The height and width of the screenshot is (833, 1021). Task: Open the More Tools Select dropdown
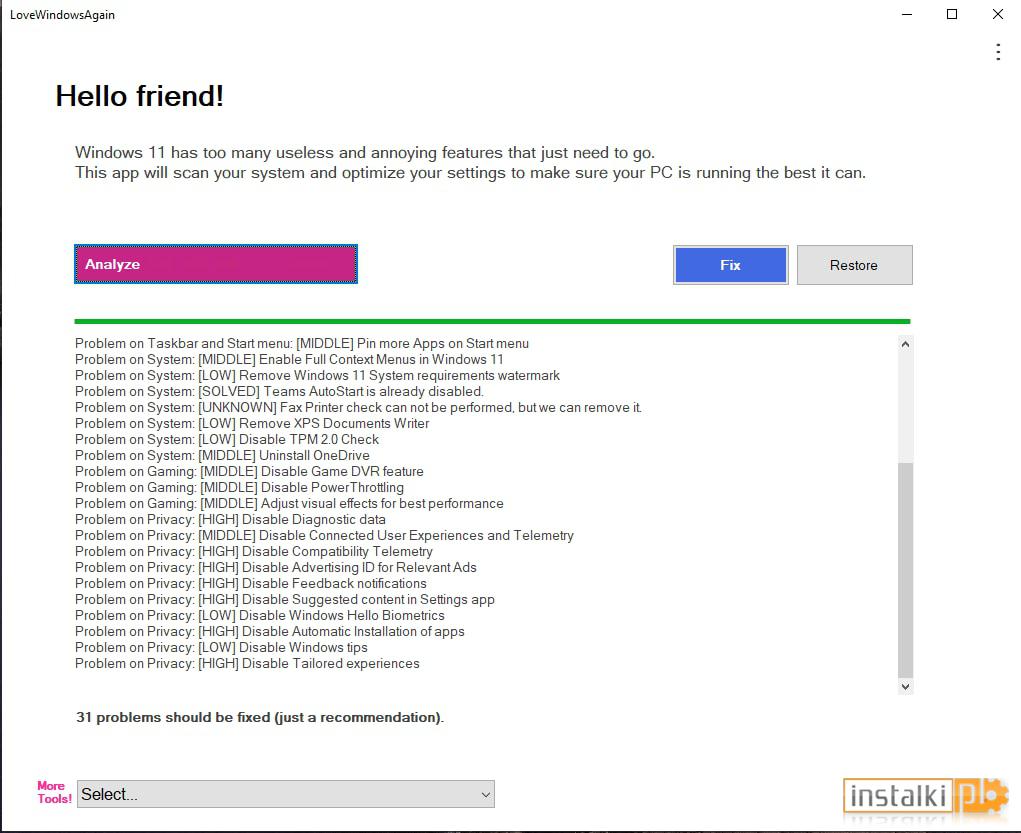pos(286,794)
